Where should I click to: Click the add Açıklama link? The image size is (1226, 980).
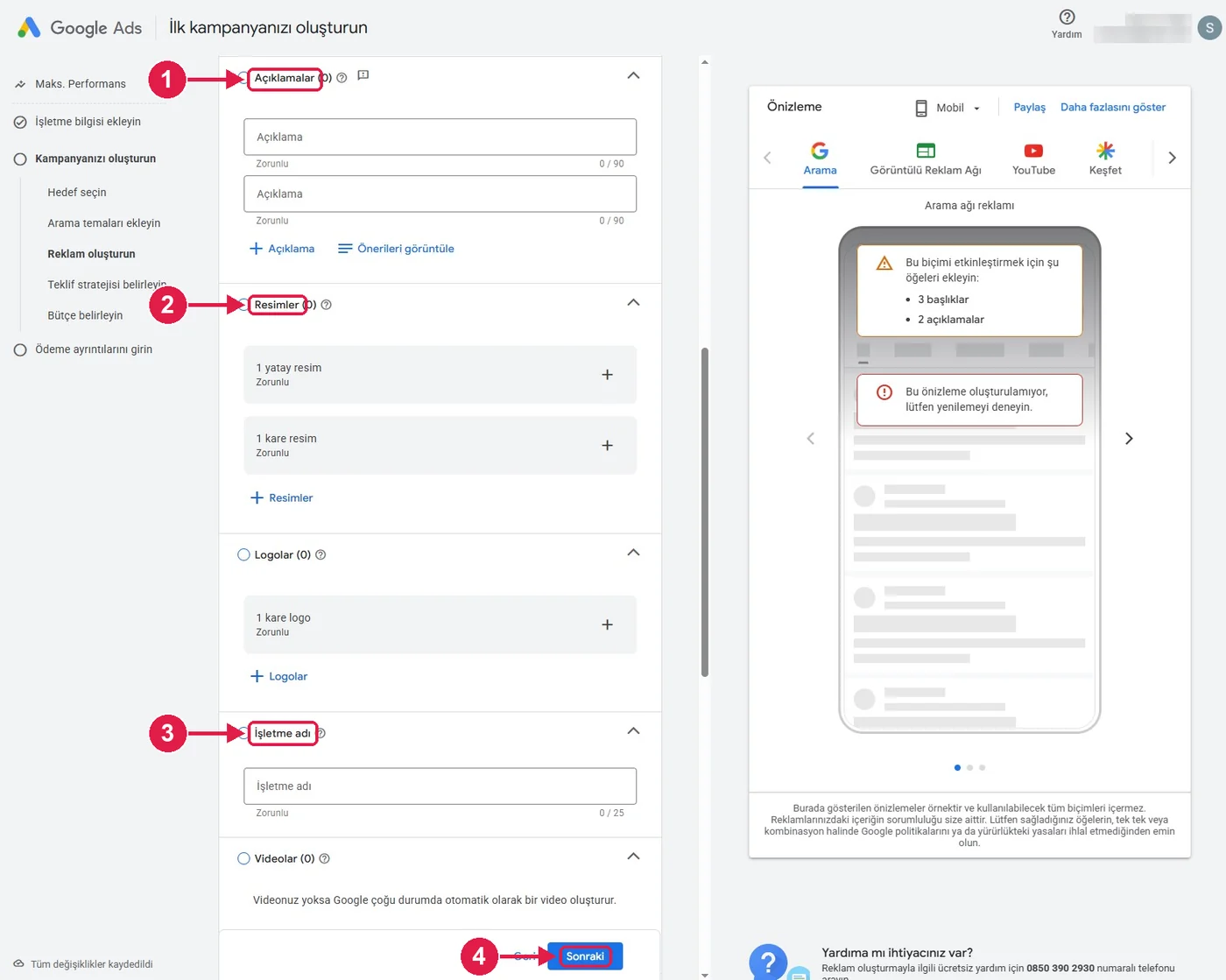point(282,249)
